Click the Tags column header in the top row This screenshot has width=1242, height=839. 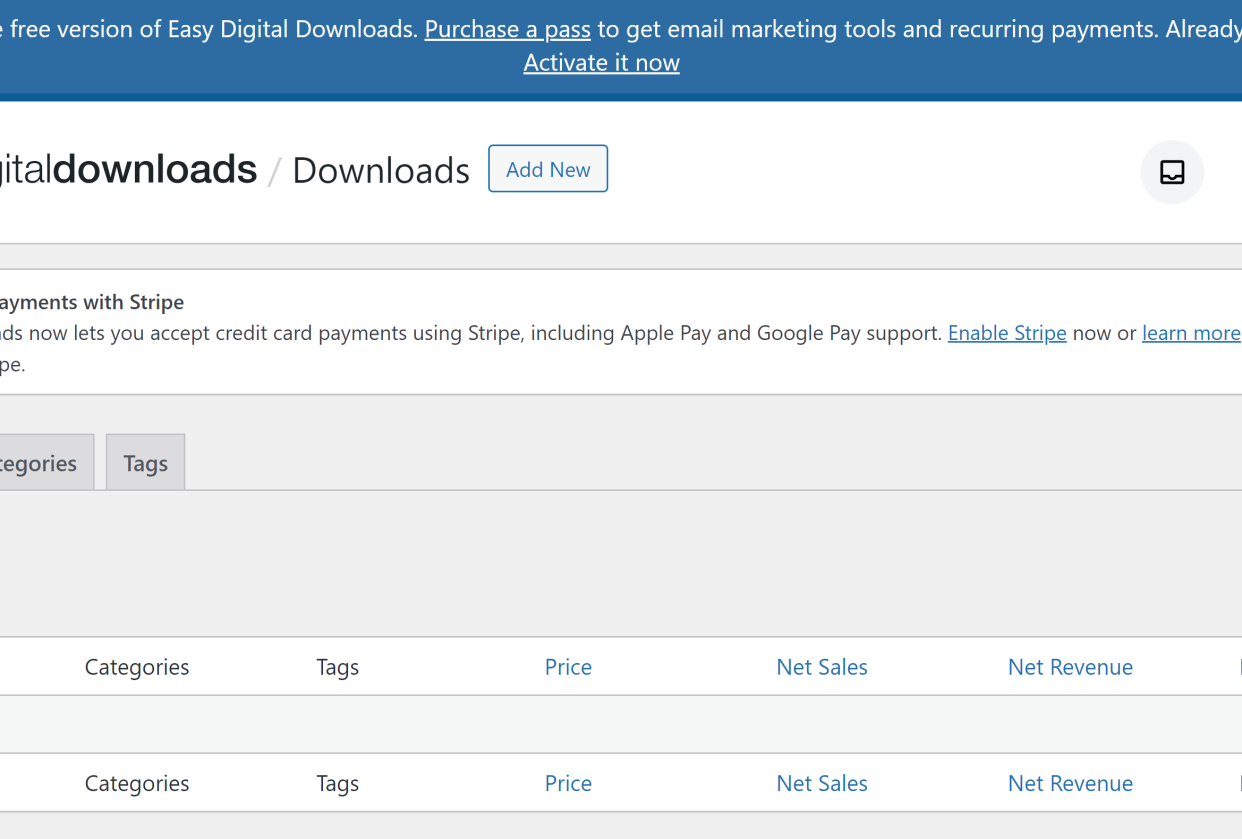tap(338, 667)
